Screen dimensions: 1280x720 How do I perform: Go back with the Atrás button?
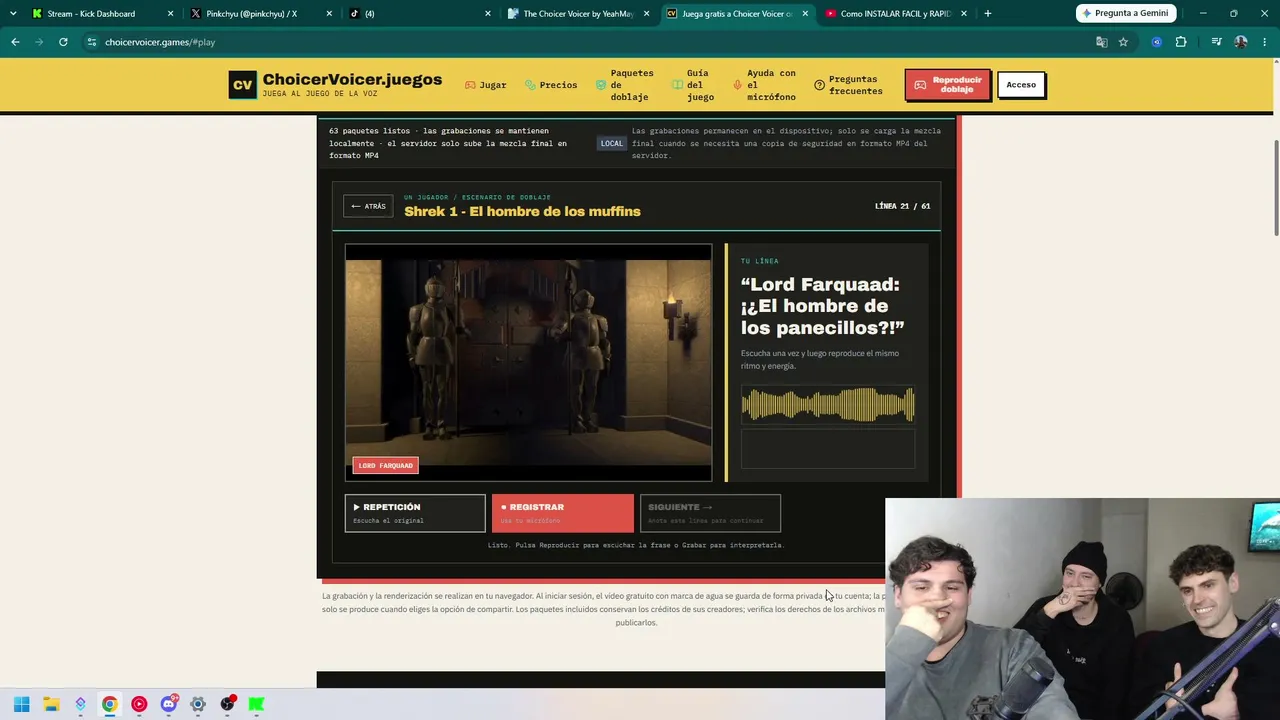point(368,206)
